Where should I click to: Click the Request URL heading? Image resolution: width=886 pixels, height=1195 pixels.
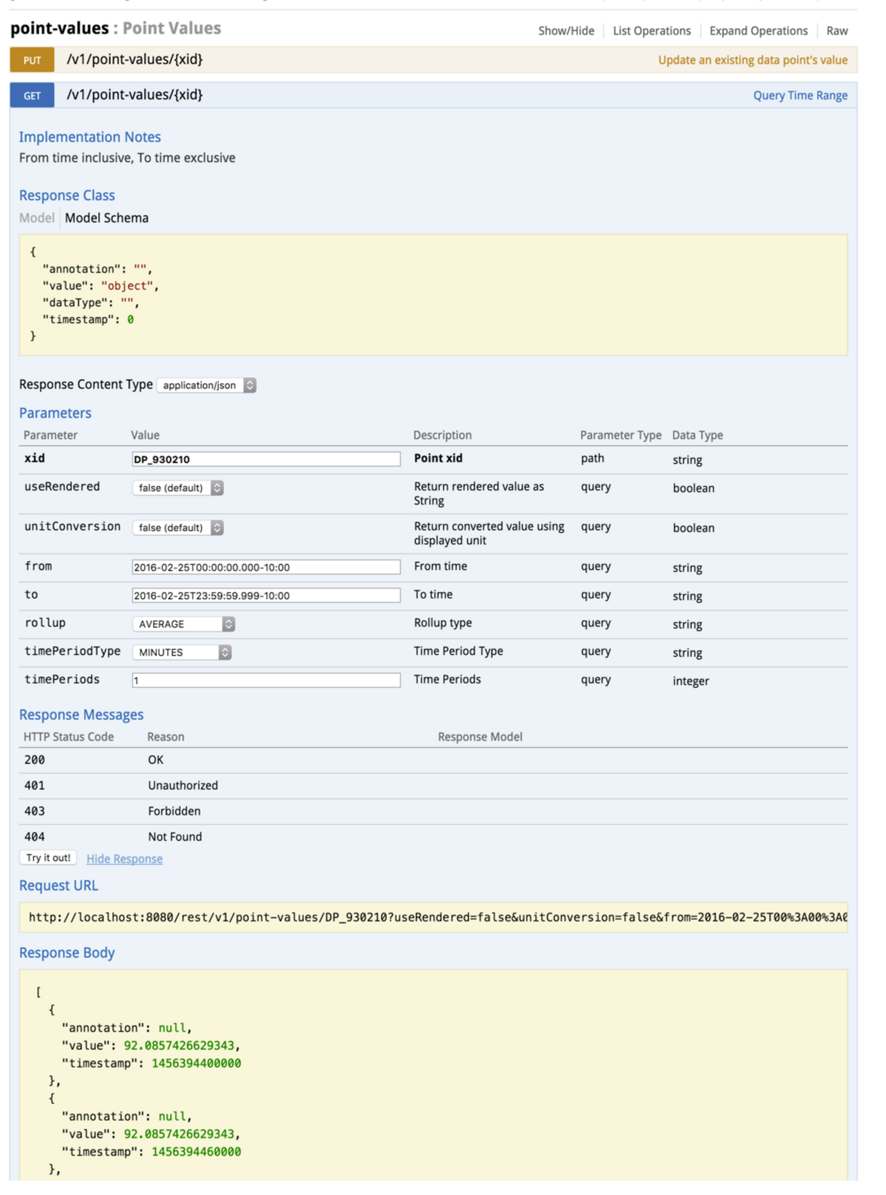point(59,886)
